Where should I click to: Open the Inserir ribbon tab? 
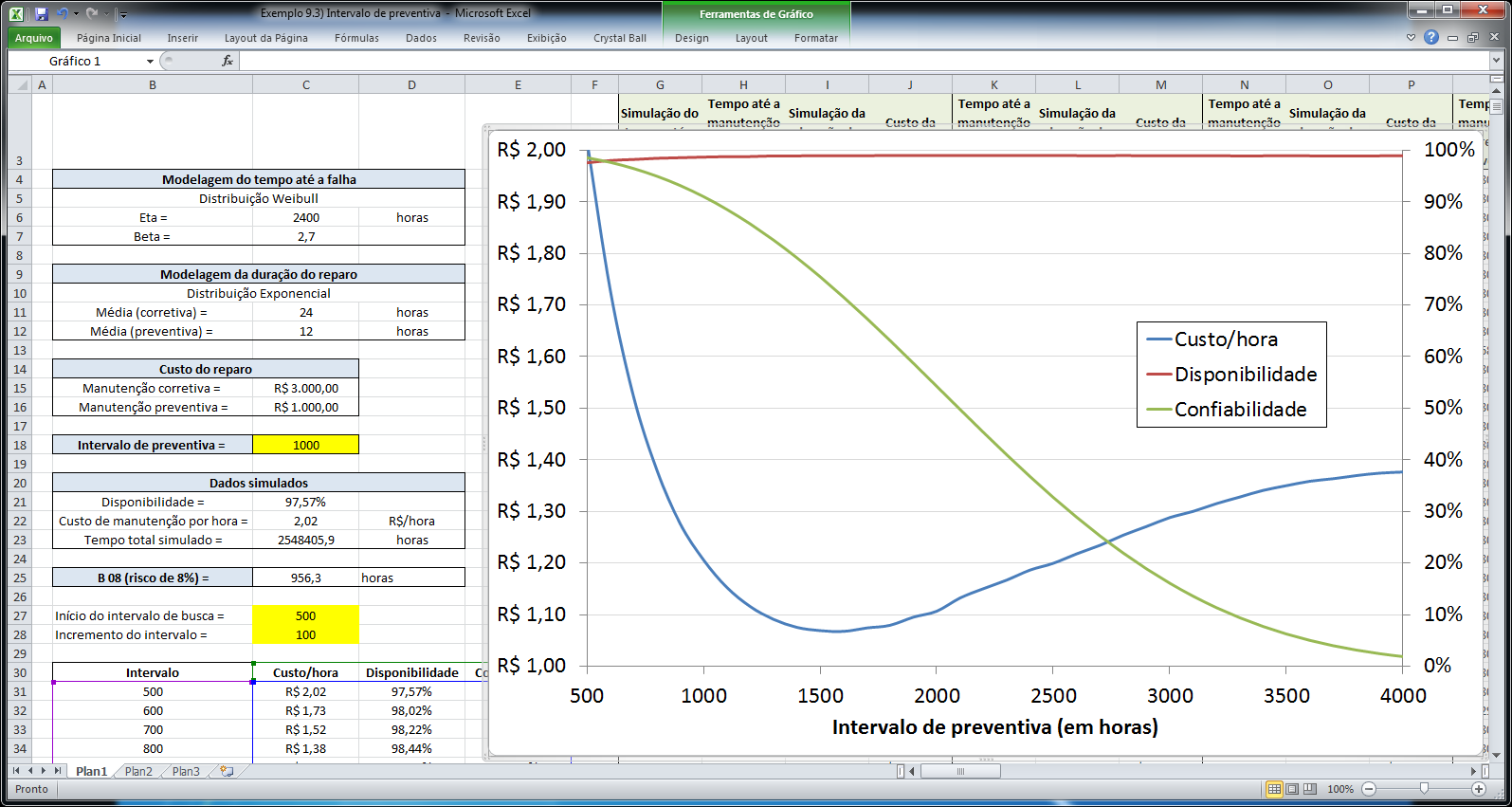(183, 38)
